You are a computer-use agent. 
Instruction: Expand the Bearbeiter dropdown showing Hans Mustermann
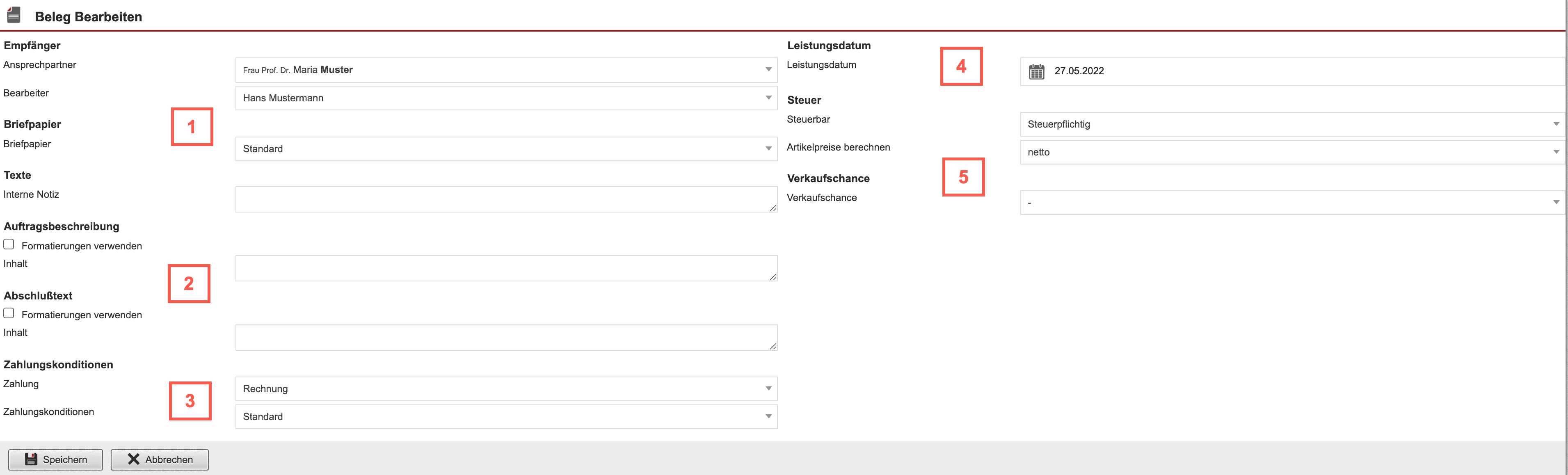pos(506,98)
